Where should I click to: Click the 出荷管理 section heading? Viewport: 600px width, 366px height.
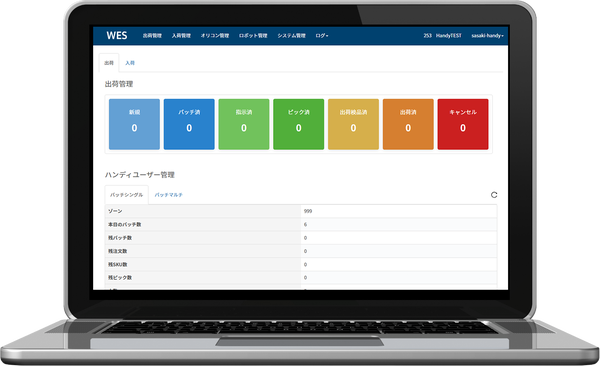pos(119,84)
